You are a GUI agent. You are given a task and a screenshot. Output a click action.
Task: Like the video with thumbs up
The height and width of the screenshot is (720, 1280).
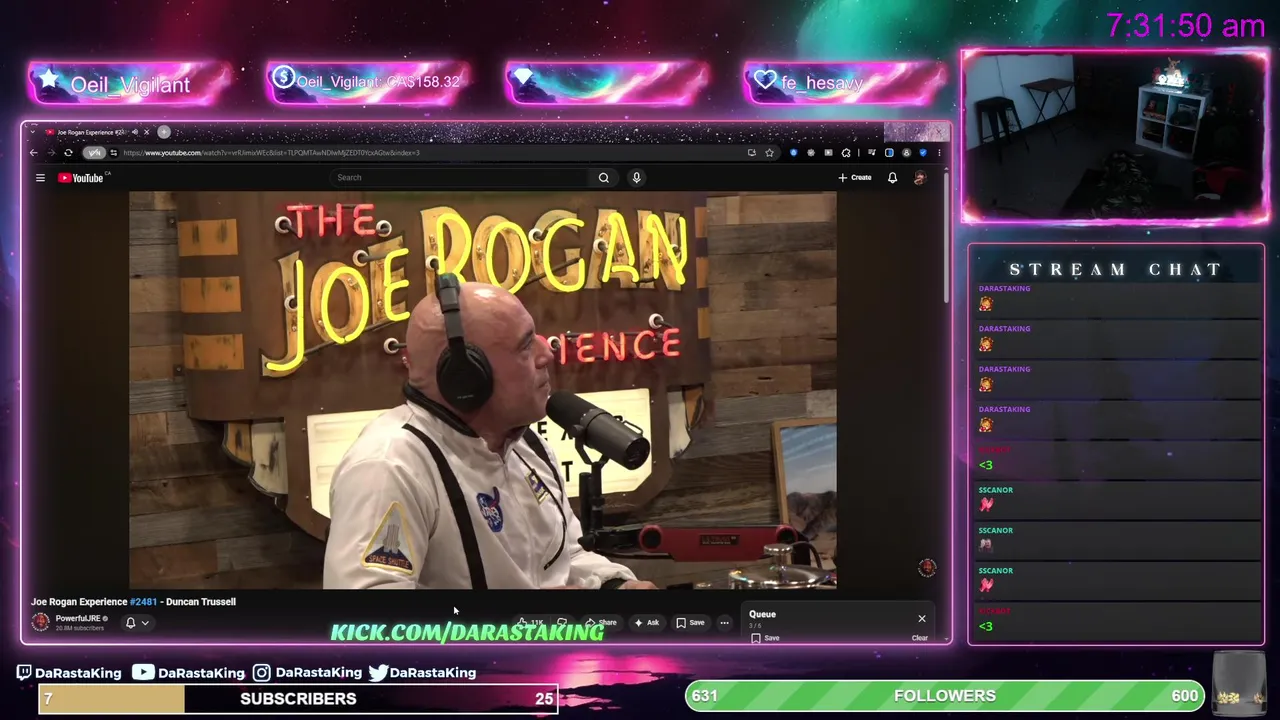tap(530, 623)
